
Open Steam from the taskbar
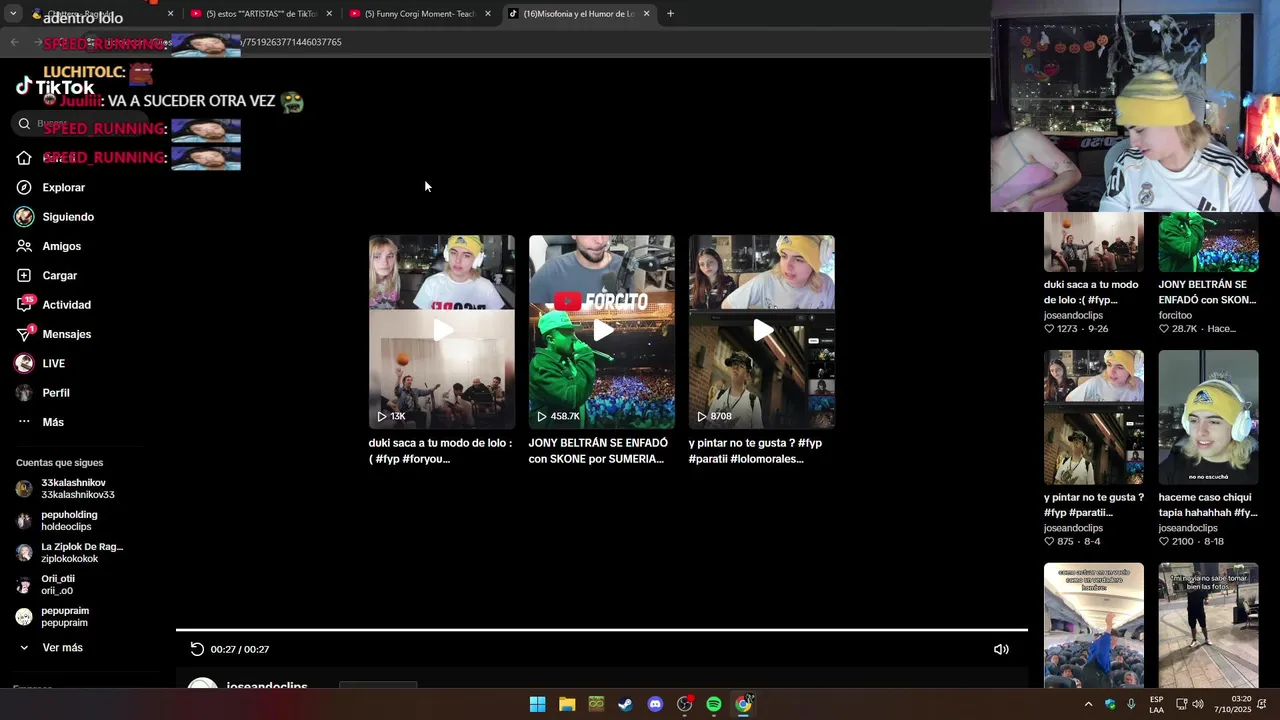(625, 704)
